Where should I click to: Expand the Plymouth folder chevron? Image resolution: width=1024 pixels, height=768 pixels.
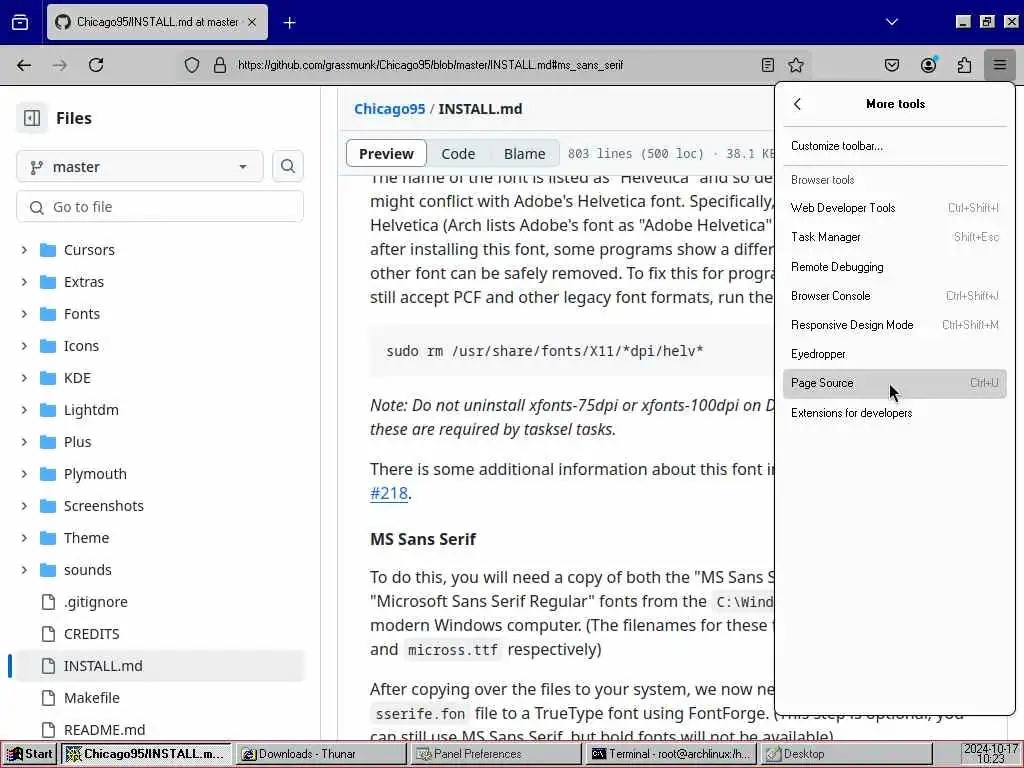click(x=24, y=474)
